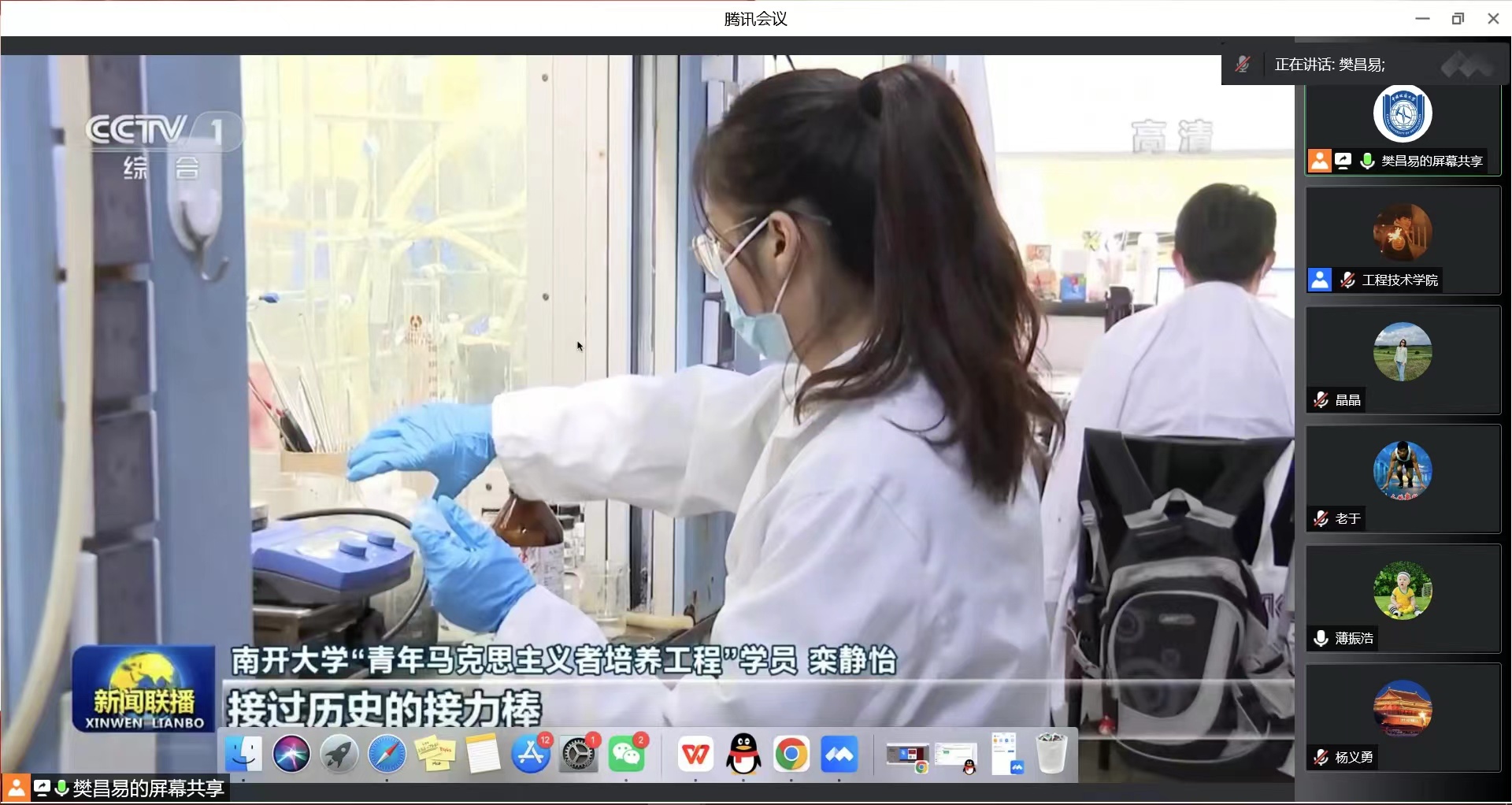Click the 薄振浩 name label
Image resolution: width=1512 pixels, height=805 pixels.
coord(1354,638)
